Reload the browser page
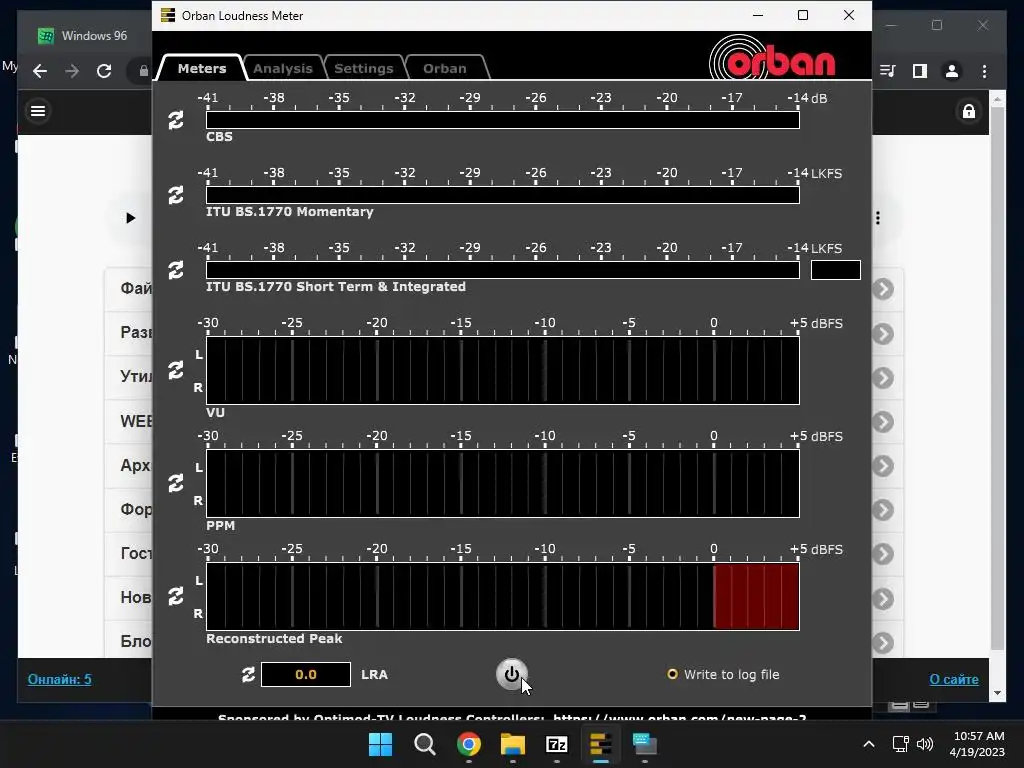This screenshot has width=1024, height=768. (x=104, y=71)
